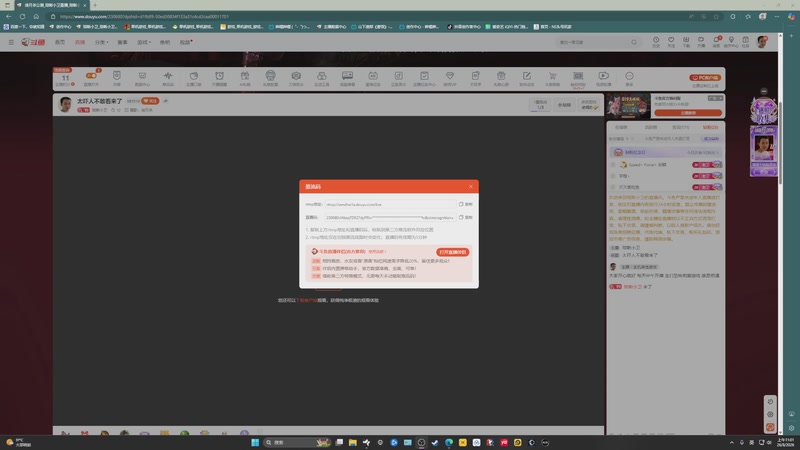The width and height of the screenshot is (800, 450).
Task: Toggle the orange live broadcast switch in toolbar
Action: coord(91,76)
